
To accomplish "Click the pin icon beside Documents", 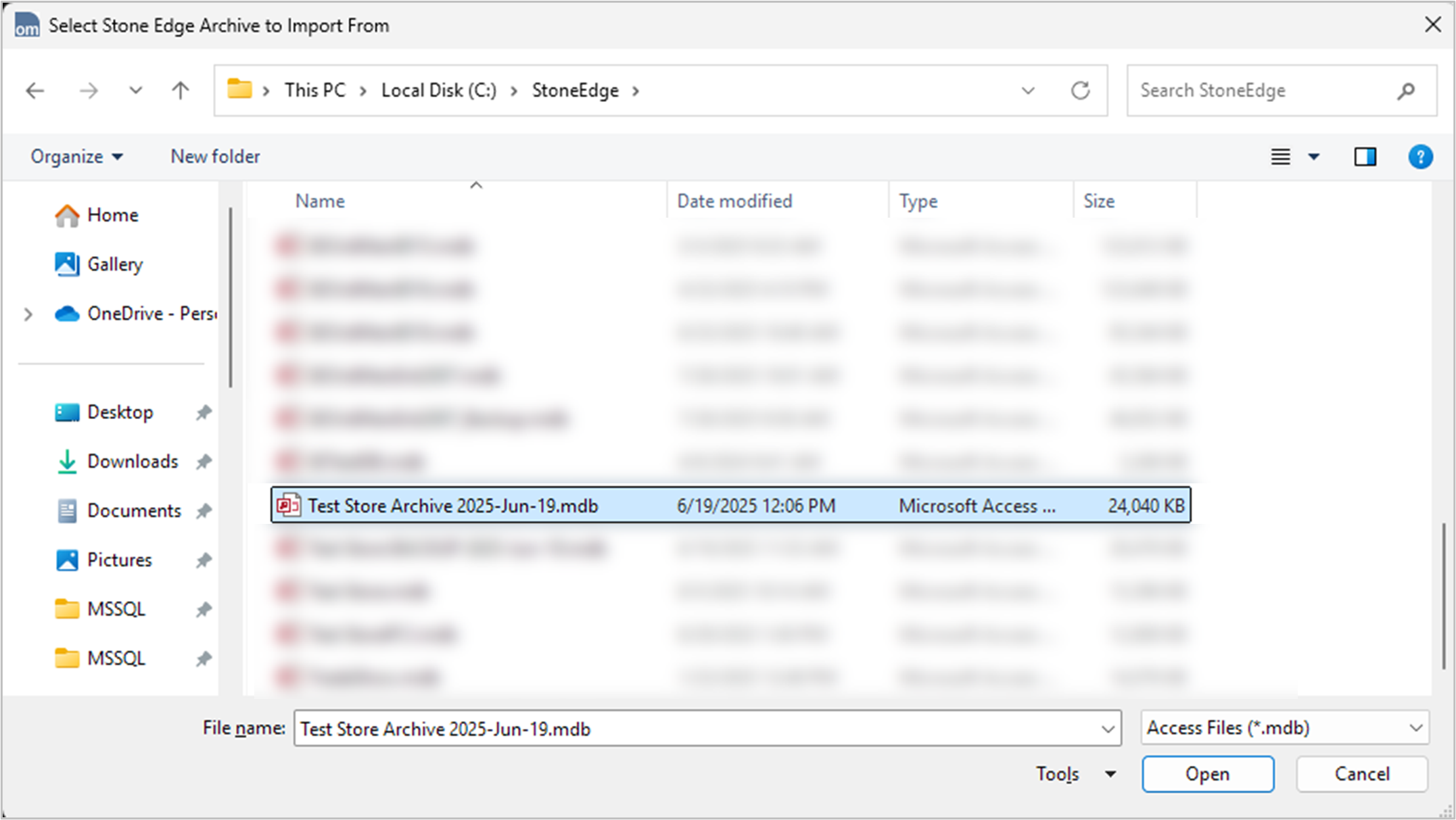I will pyautogui.click(x=204, y=511).
